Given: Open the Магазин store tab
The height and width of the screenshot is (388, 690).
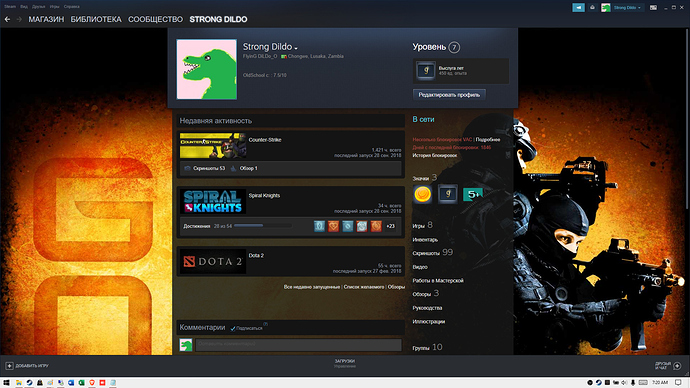Looking at the screenshot, I should 46,19.
